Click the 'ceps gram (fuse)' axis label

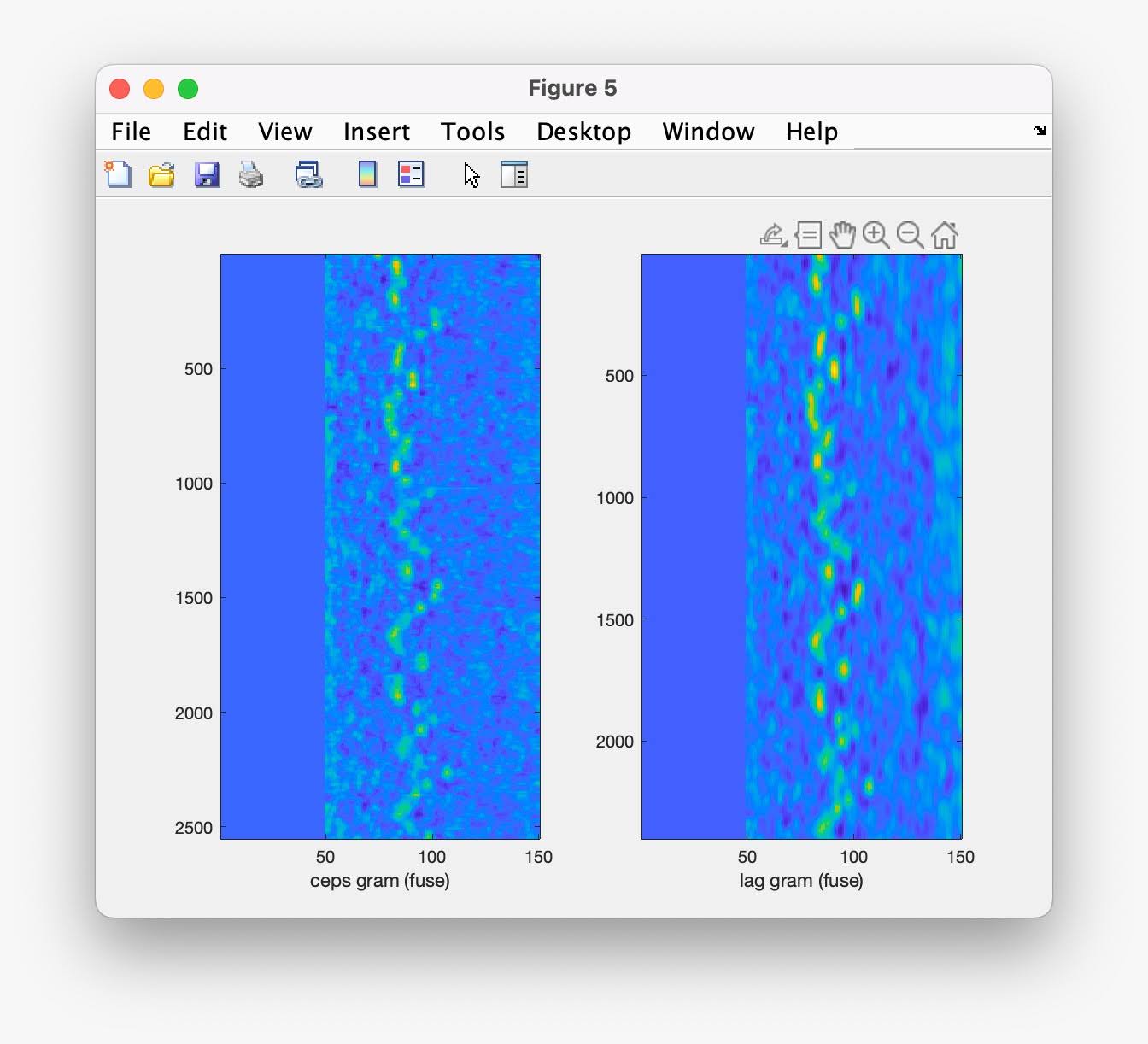tap(380, 881)
